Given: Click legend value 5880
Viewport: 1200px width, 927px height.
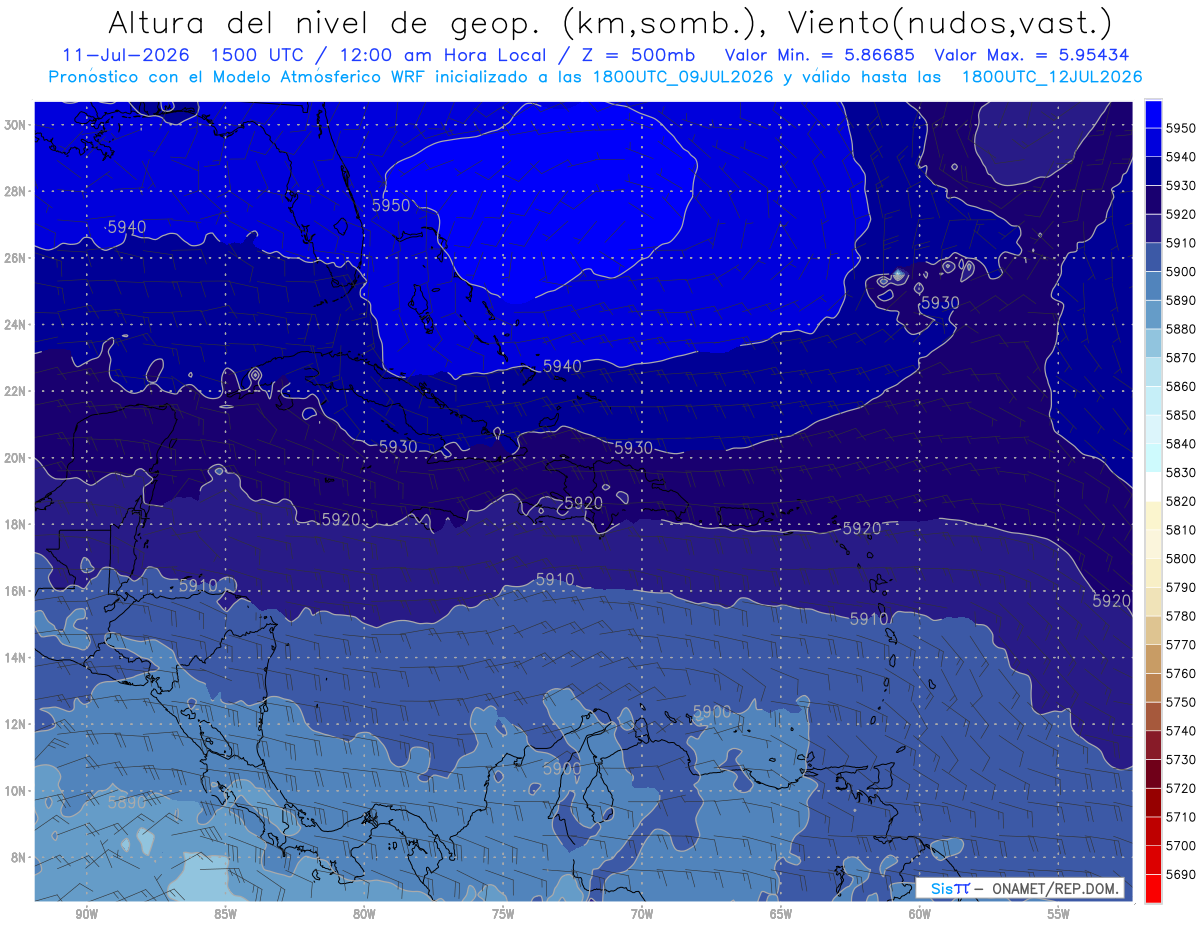Looking at the screenshot, I should click(1181, 329).
